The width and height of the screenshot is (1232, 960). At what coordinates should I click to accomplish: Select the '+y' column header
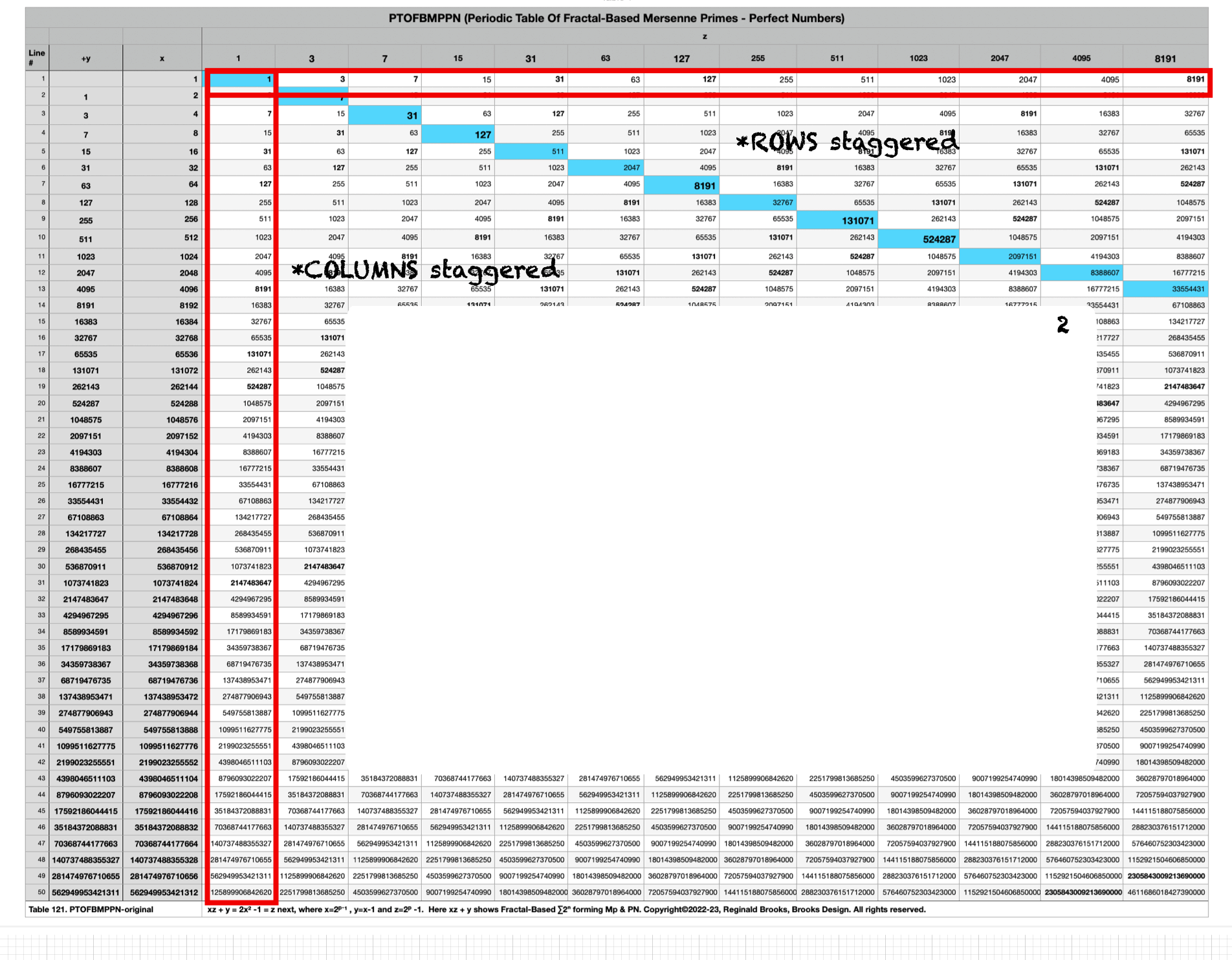coord(86,58)
